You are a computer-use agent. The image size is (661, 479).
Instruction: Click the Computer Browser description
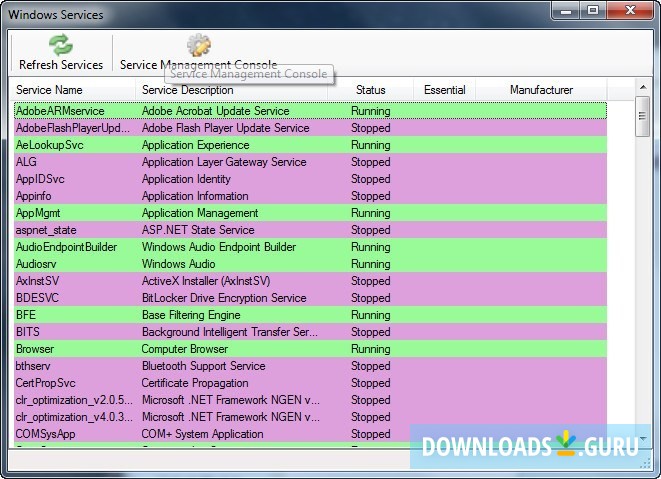185,349
